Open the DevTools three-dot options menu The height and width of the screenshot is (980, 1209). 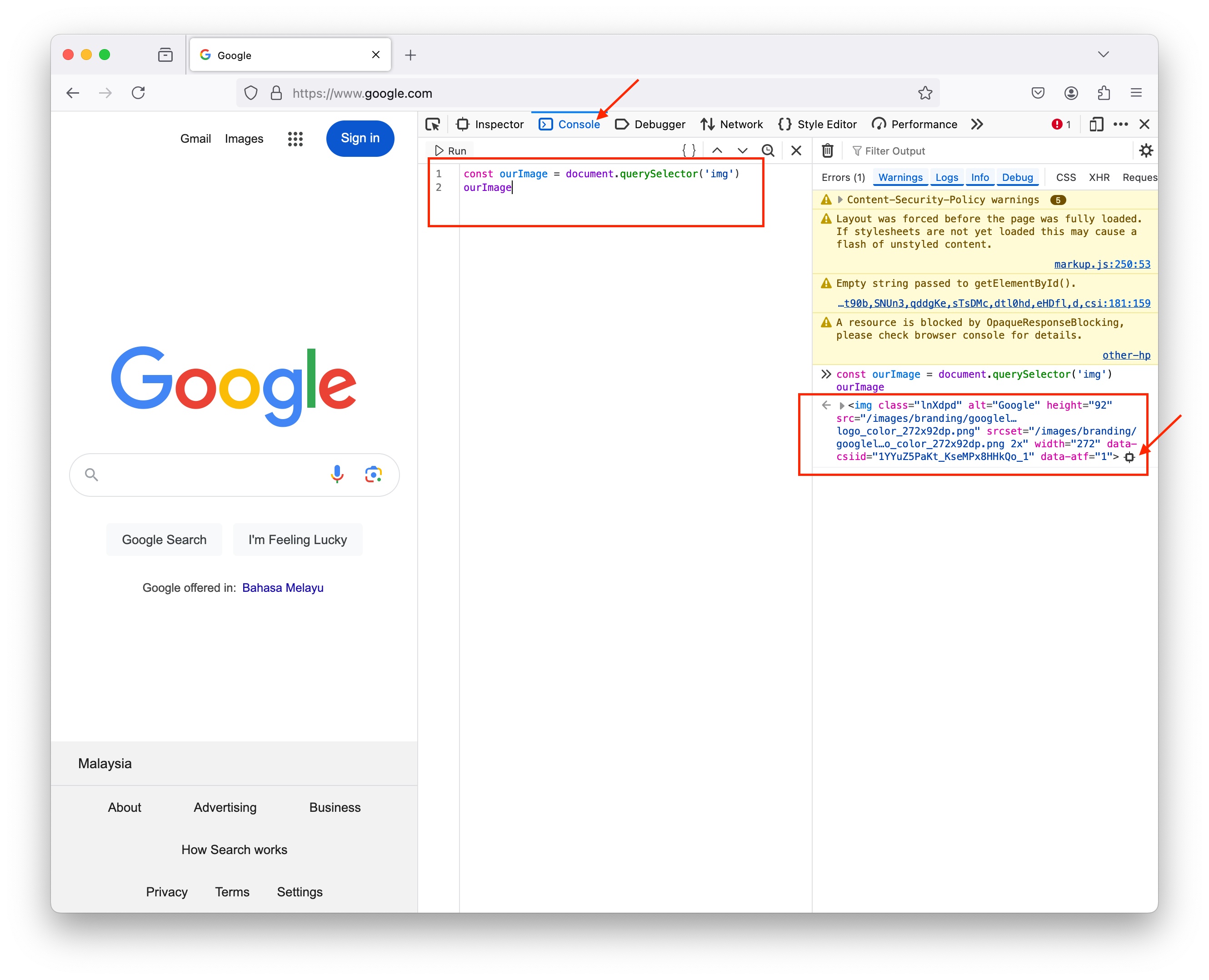point(1120,124)
